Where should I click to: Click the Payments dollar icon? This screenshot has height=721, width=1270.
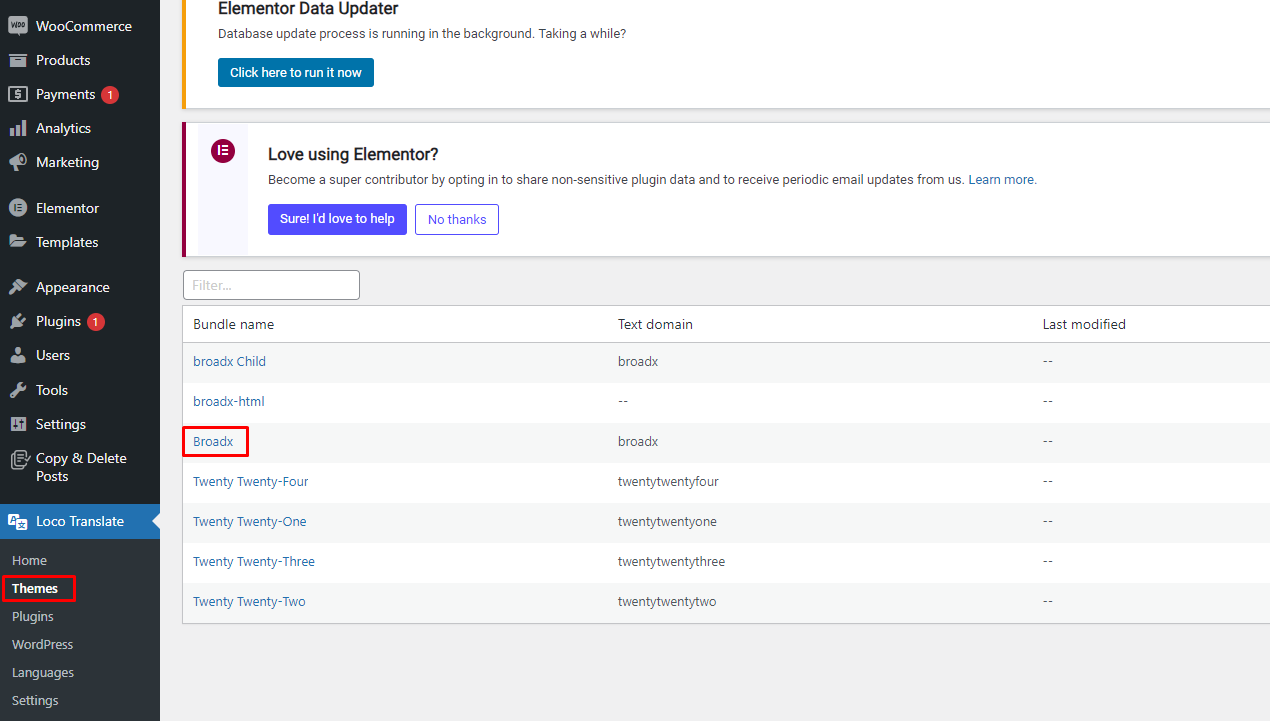18,94
